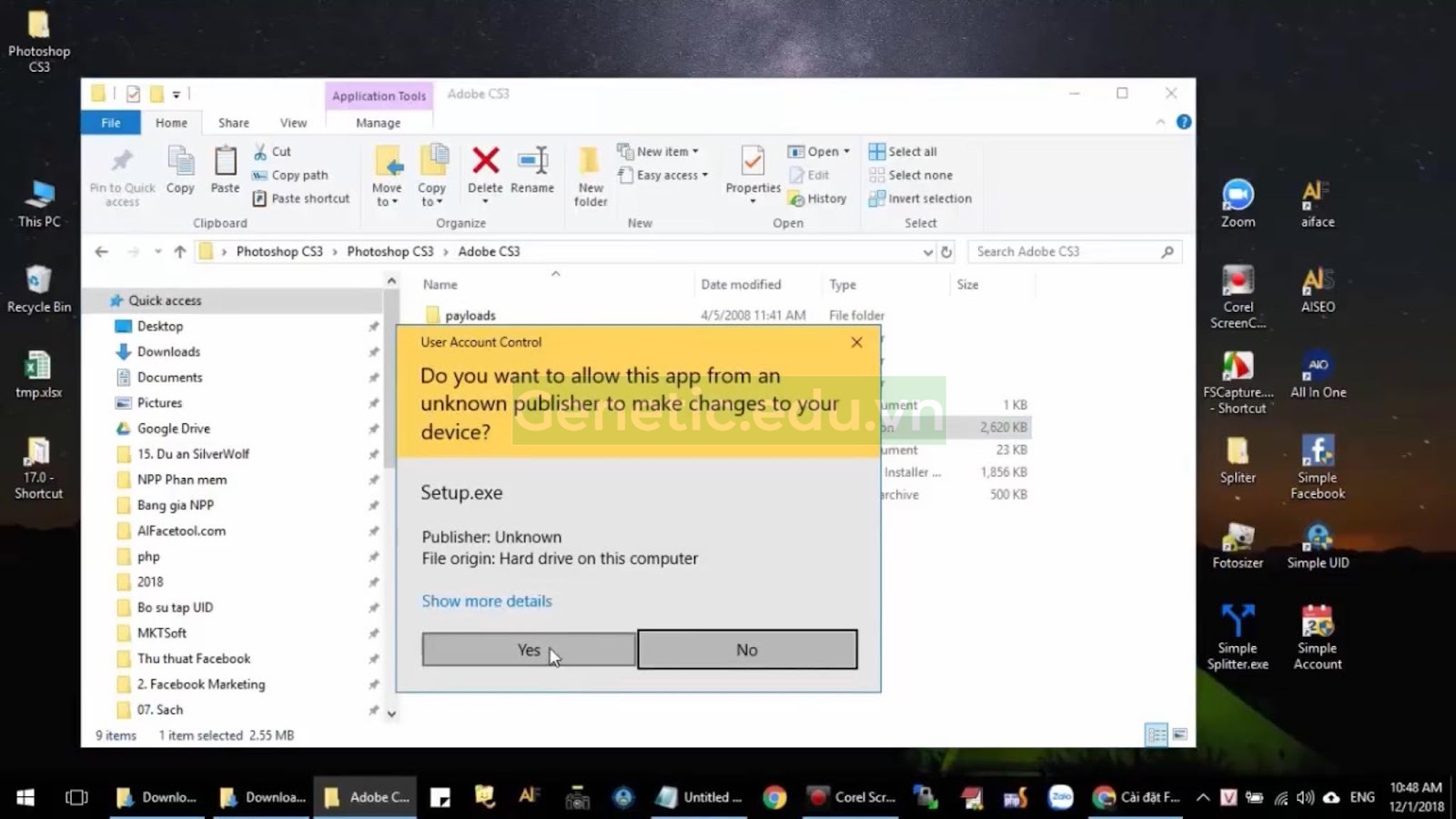This screenshot has width=1456, height=819.
Task: Open the Simple UID desktop icon
Action: (x=1318, y=545)
